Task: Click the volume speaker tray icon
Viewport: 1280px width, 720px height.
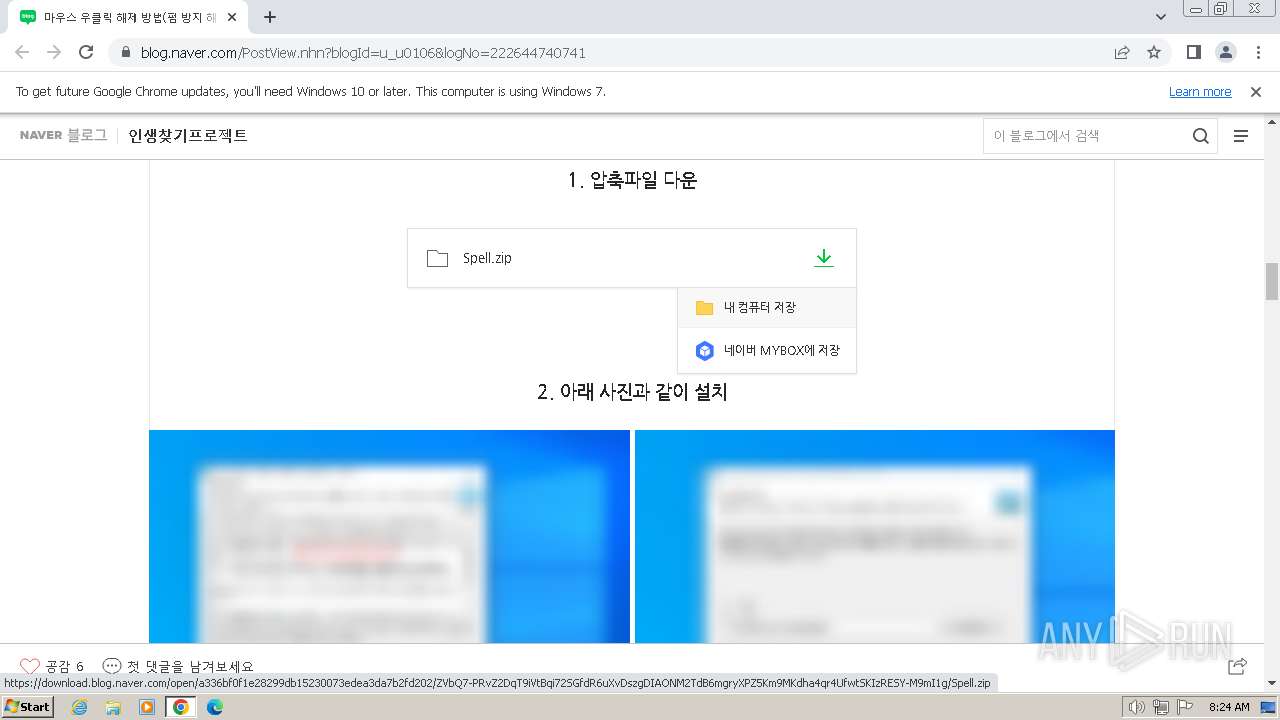Action: [x=1137, y=707]
